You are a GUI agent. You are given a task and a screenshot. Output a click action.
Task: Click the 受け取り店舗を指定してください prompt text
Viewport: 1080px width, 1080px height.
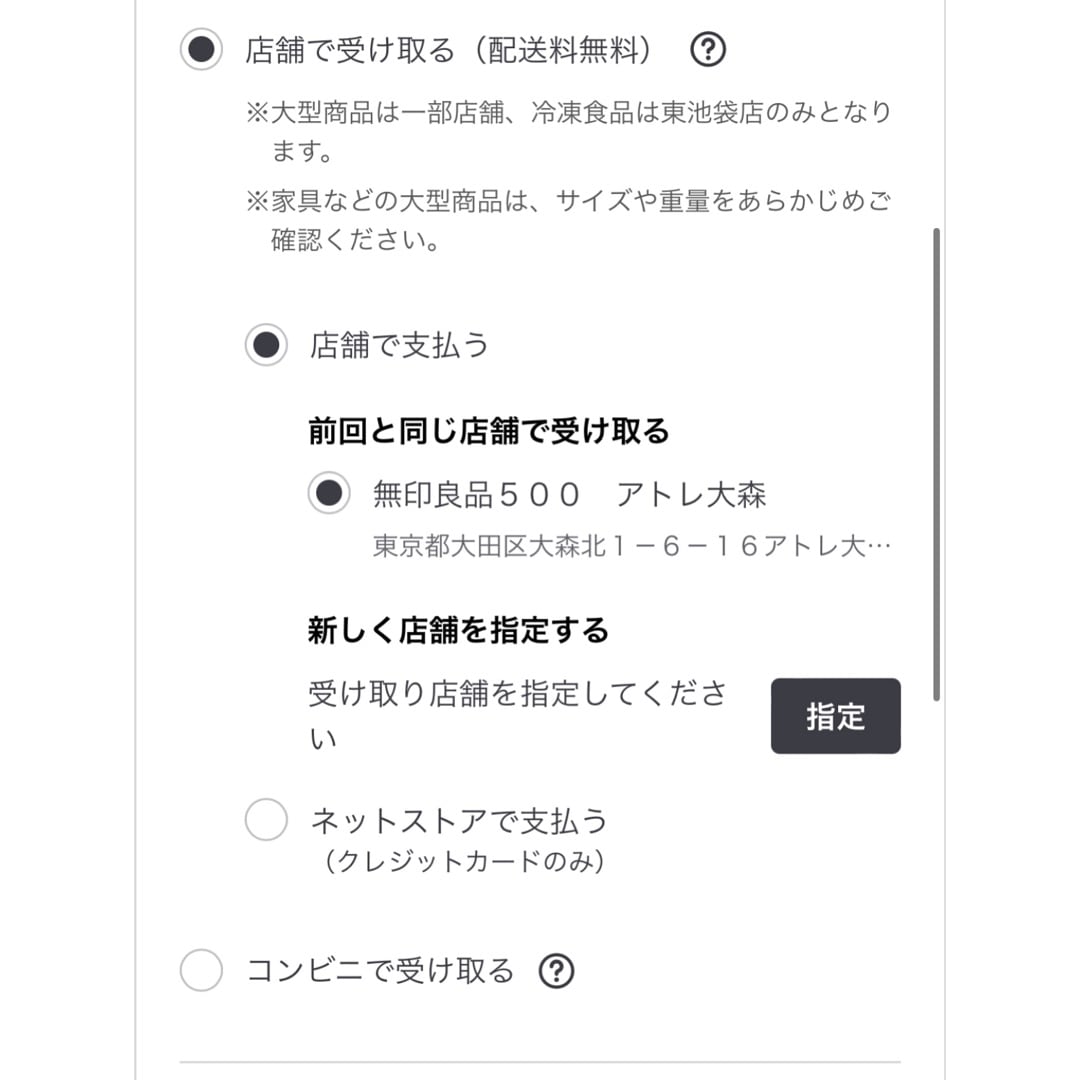(x=516, y=695)
